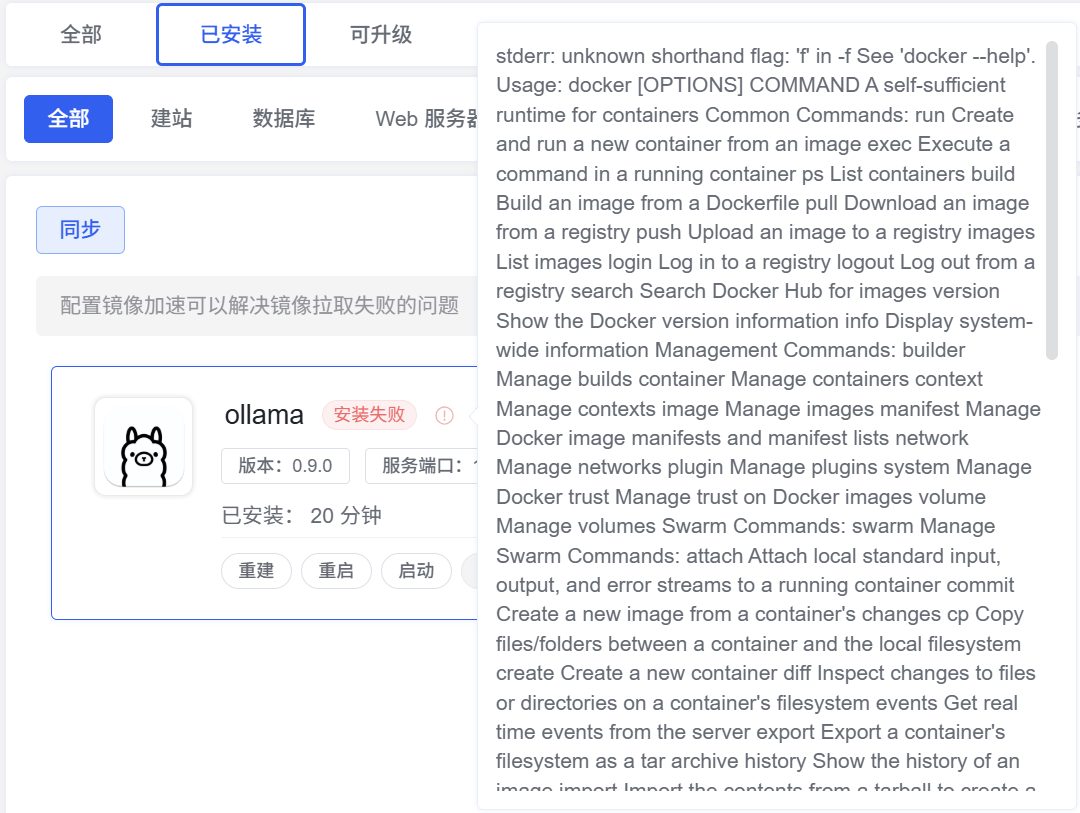
Task: Open the 可升级 tab
Action: pos(381,34)
